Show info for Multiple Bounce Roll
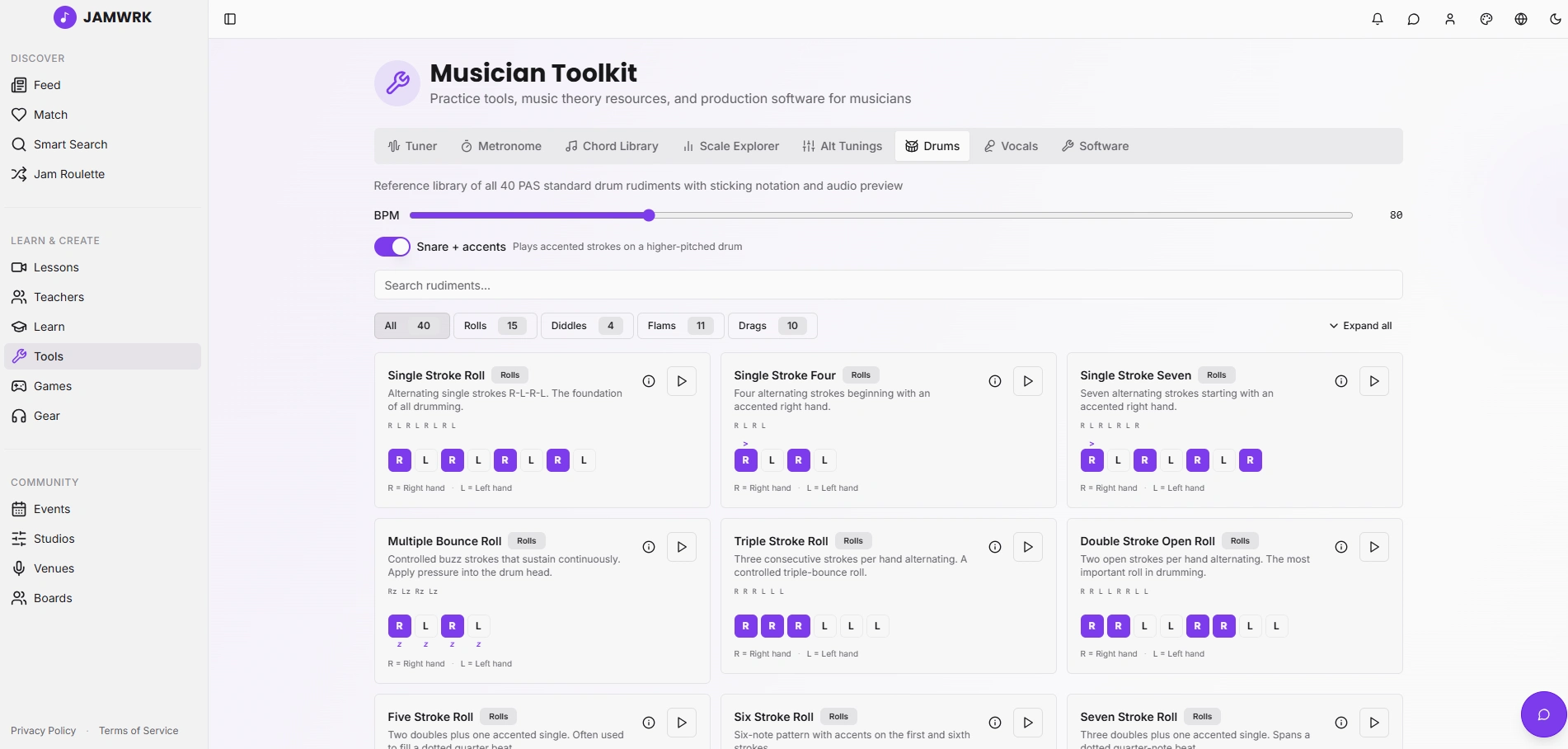Screen dimensions: 1568x749 [x=649, y=547]
